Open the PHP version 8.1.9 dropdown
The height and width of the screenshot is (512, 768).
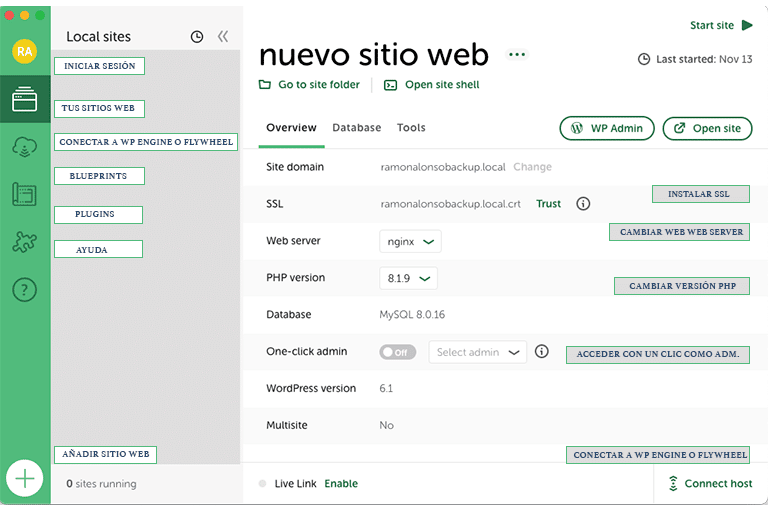point(408,278)
